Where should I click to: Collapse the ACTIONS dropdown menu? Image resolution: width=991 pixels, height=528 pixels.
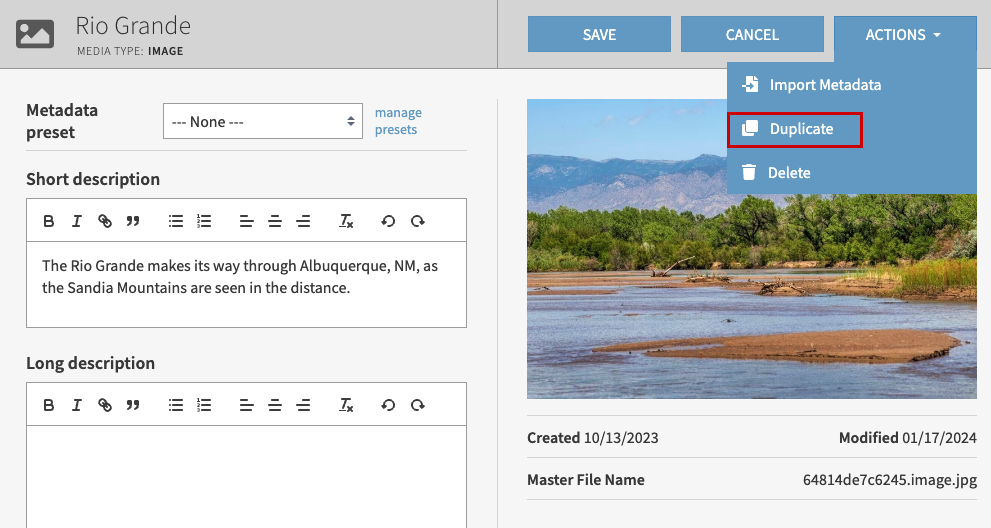[905, 35]
